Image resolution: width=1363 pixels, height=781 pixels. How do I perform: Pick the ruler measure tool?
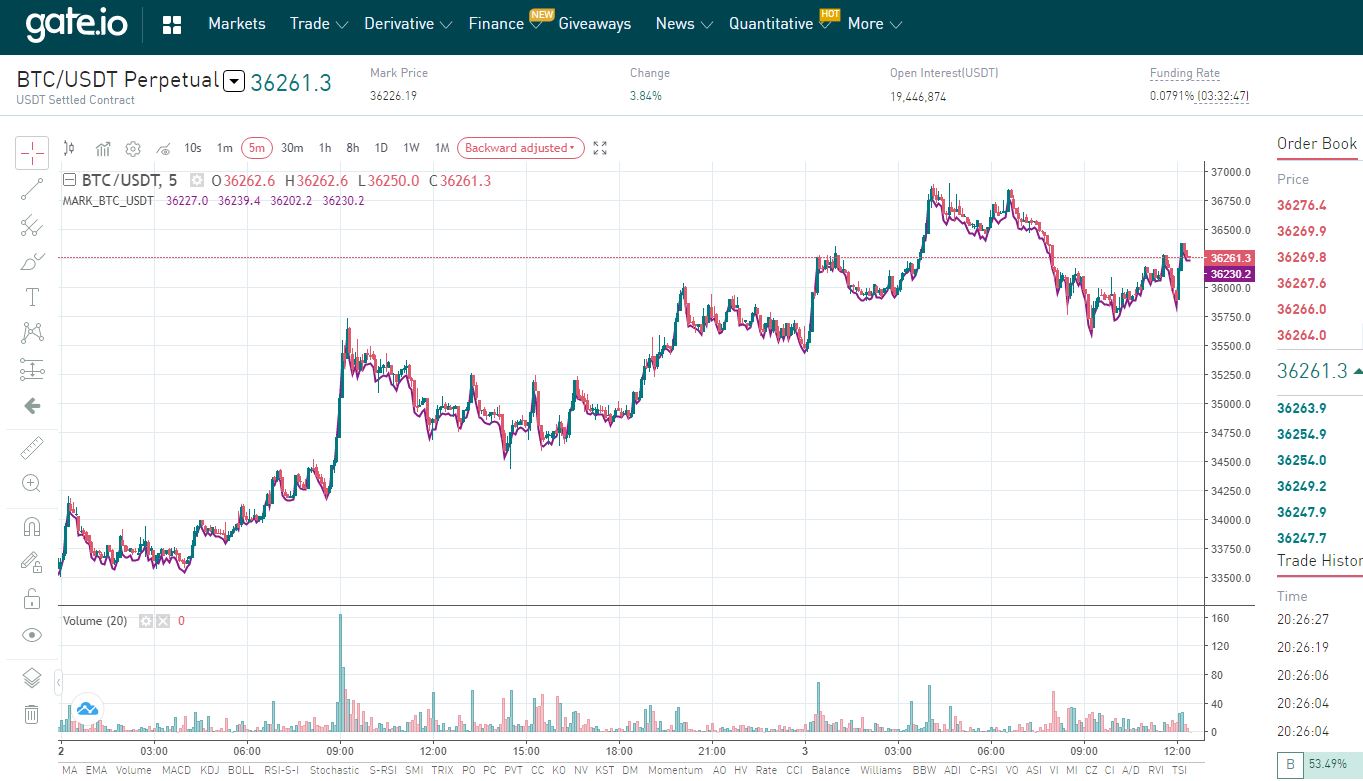click(x=32, y=447)
